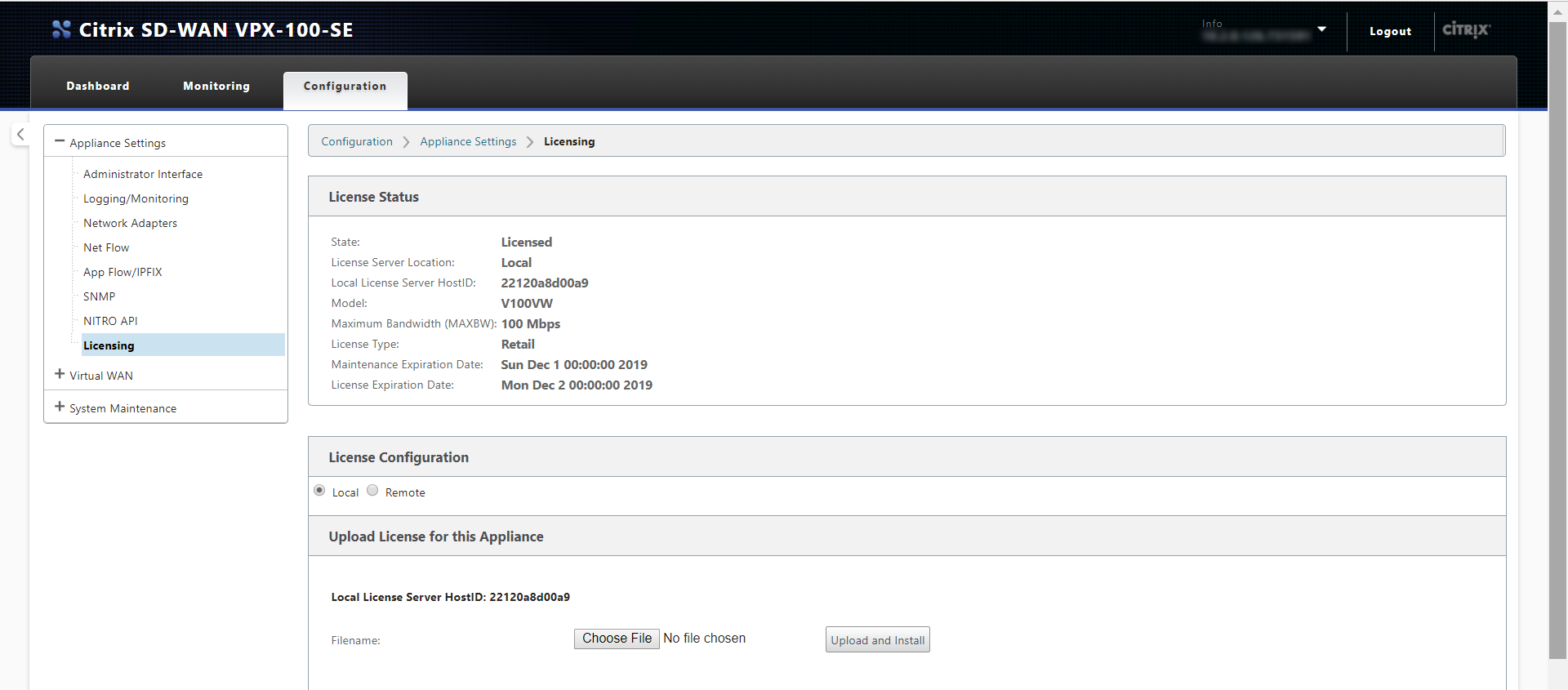Image resolution: width=1568 pixels, height=690 pixels.
Task: Click the Citrix SD-WAN logo icon
Action: click(61, 29)
